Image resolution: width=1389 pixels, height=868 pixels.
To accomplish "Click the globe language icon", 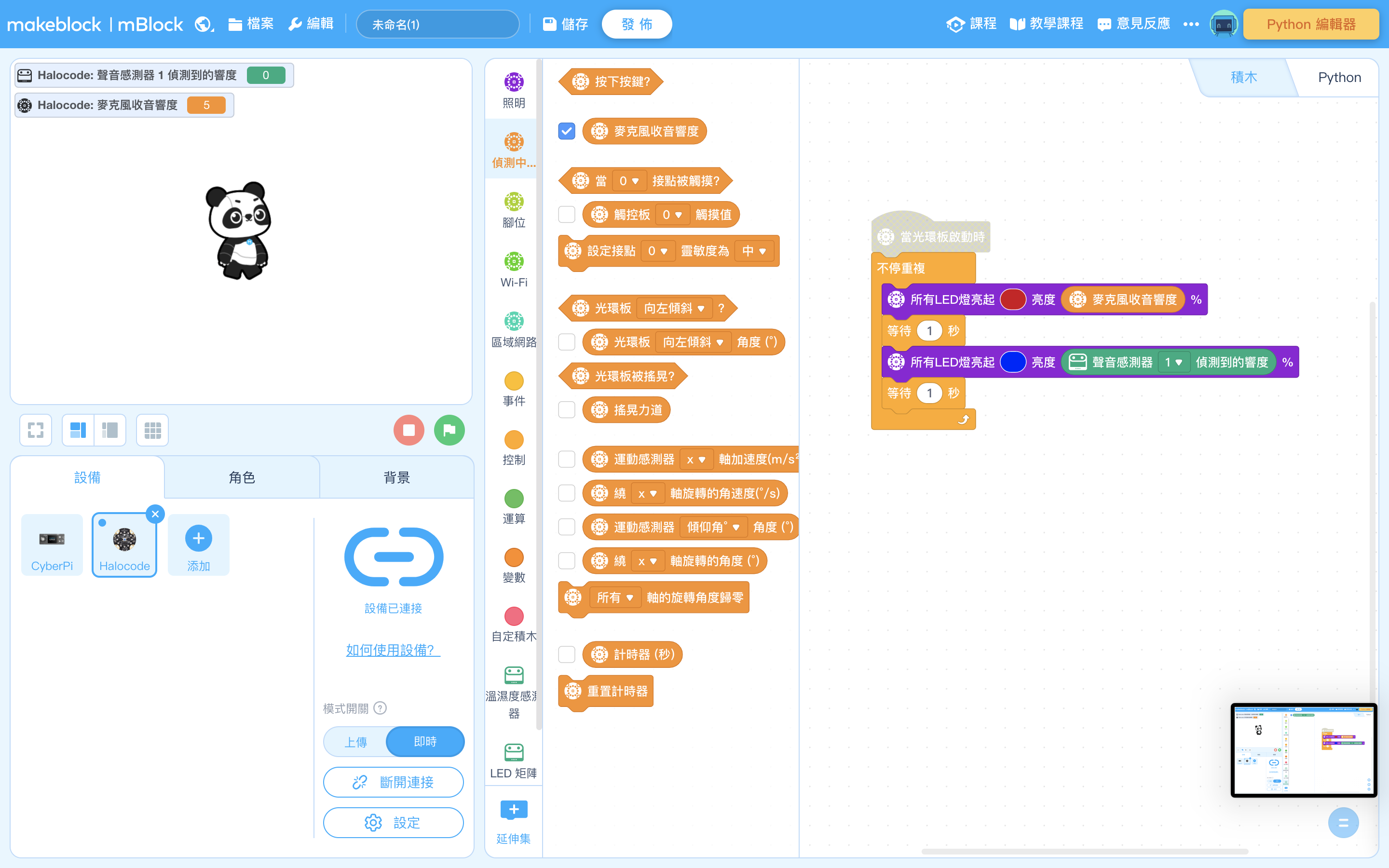I will tap(203, 24).
